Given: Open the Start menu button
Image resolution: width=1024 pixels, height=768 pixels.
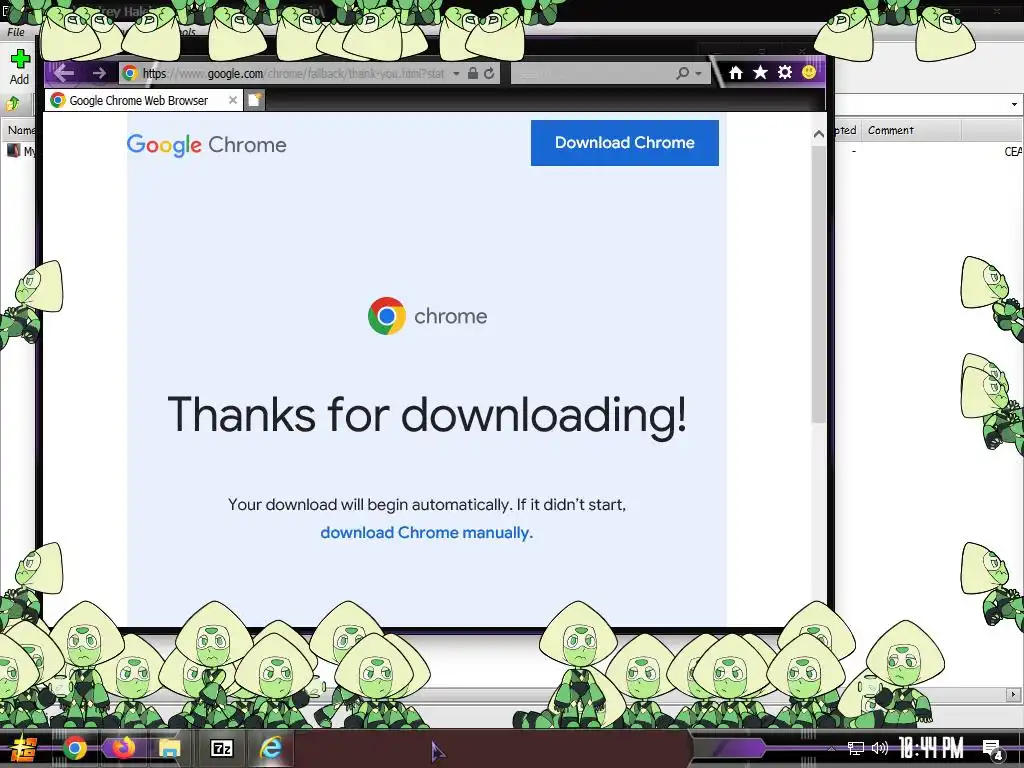Looking at the screenshot, I should (24, 748).
